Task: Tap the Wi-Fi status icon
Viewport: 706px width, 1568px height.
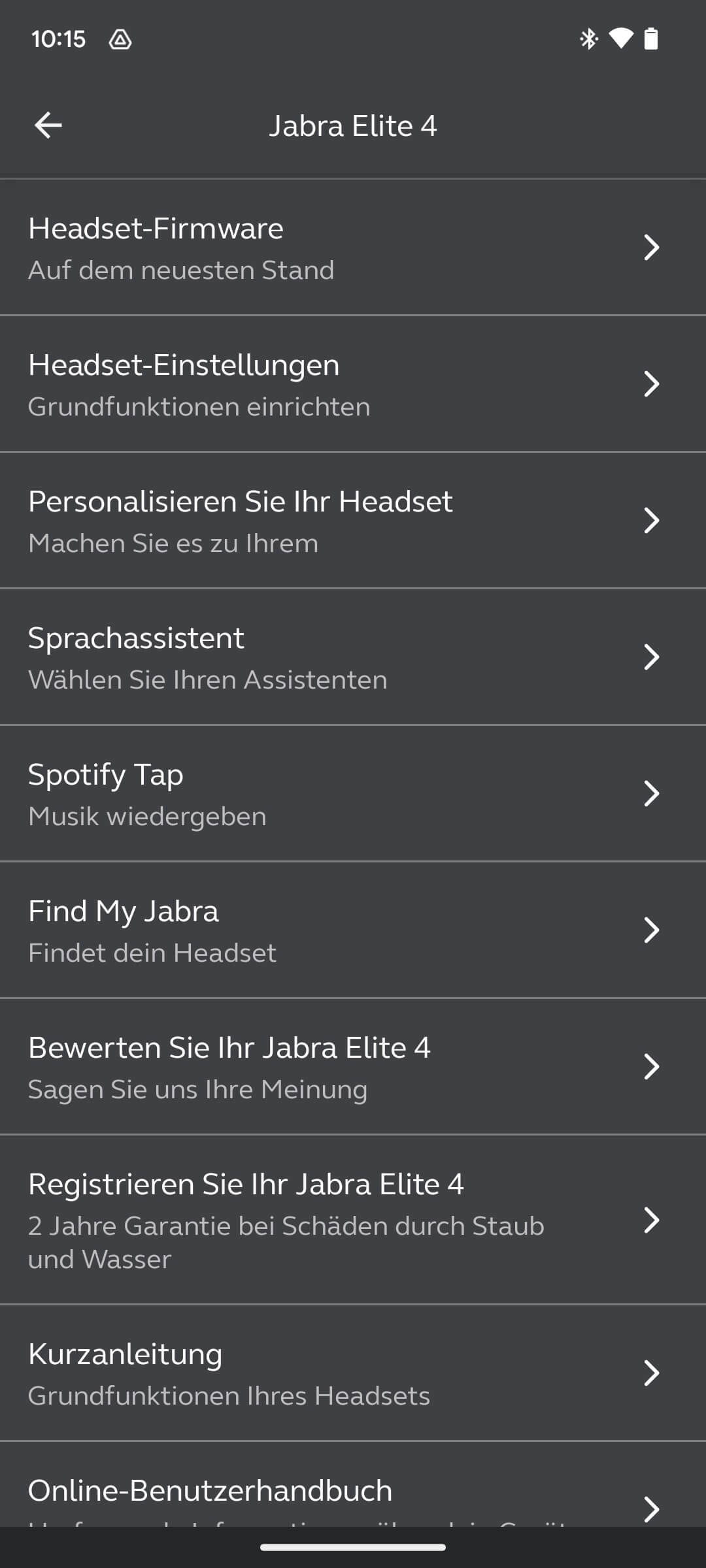Action: click(x=620, y=39)
